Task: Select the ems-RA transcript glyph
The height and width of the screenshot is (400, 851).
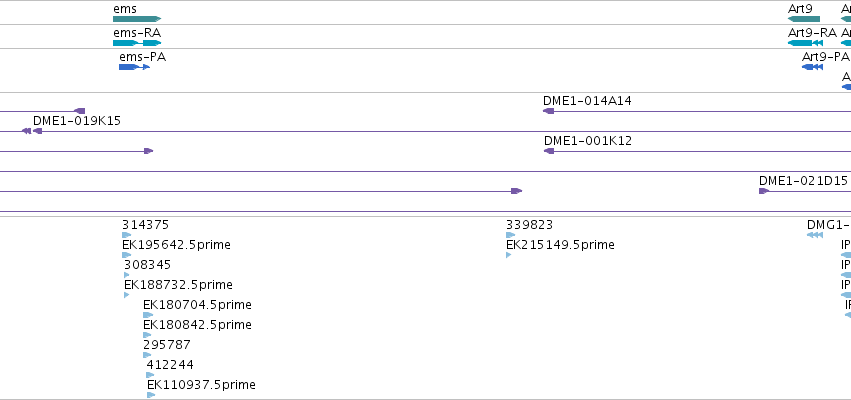Action: coord(137,43)
